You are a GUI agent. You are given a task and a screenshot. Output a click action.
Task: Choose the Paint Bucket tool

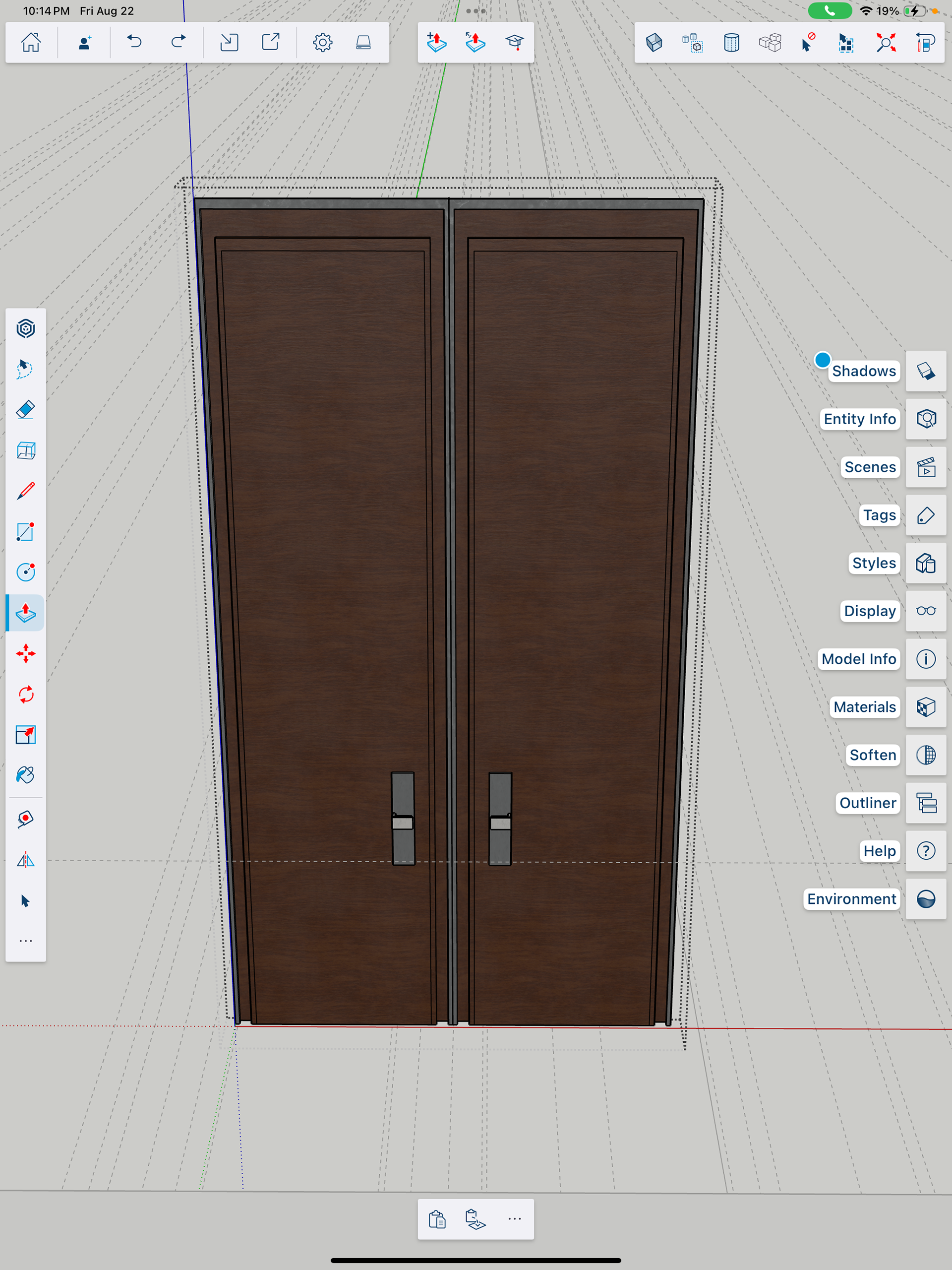(26, 775)
